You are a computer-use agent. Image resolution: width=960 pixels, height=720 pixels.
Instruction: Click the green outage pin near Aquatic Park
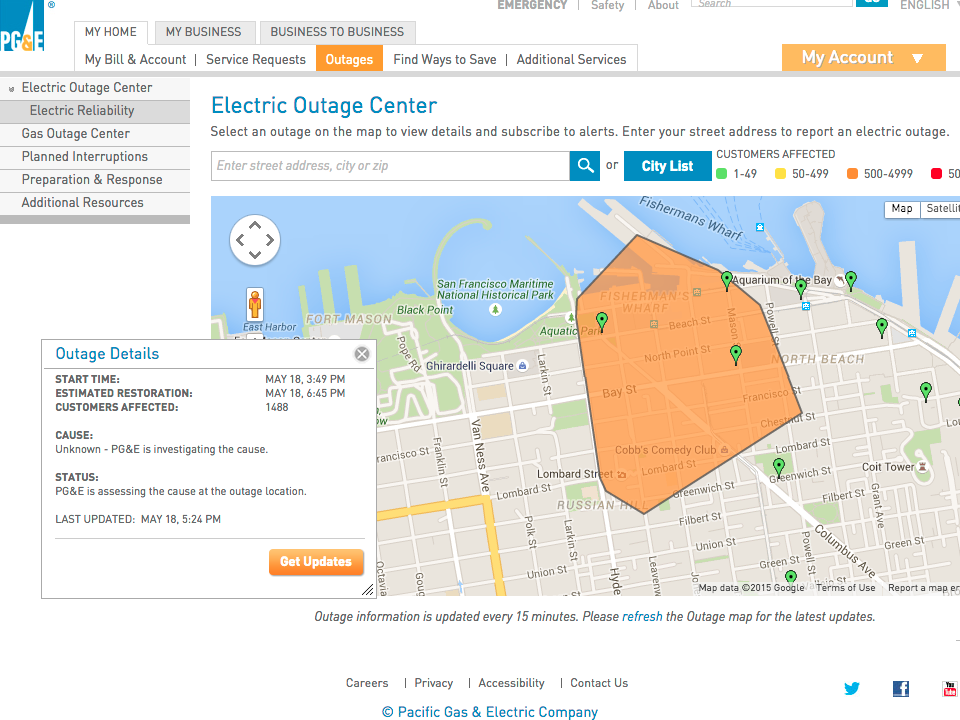pyautogui.click(x=602, y=320)
